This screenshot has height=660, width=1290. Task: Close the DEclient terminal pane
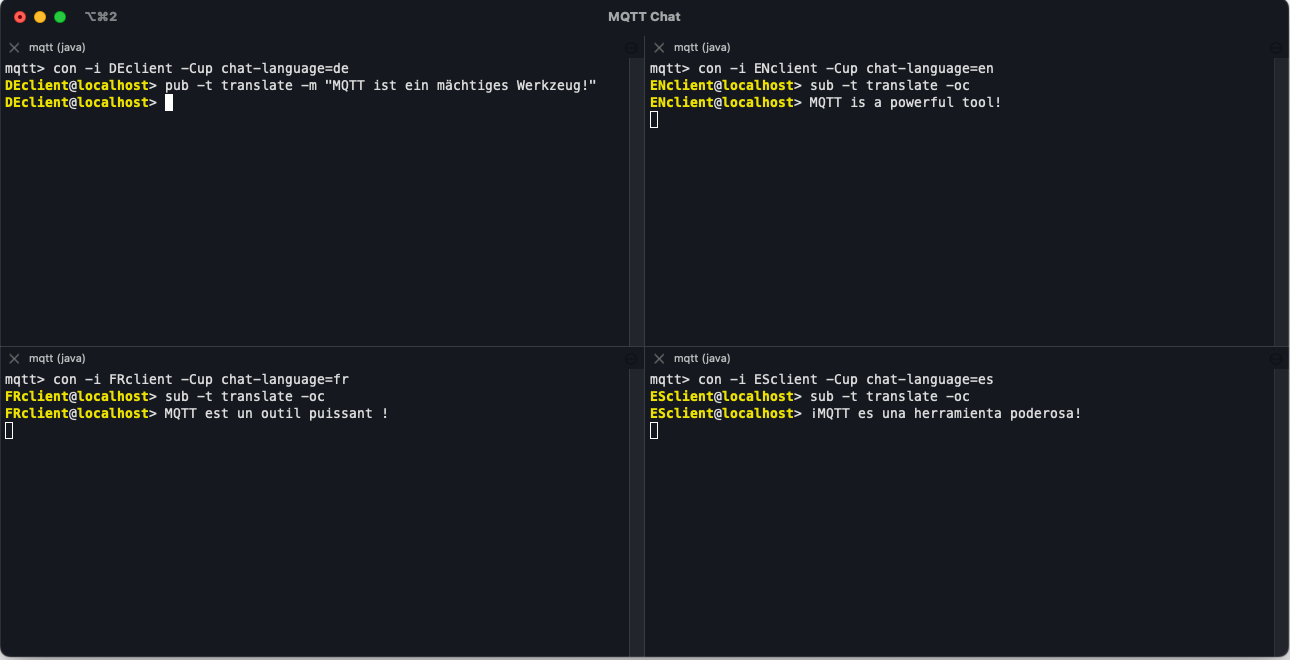14,47
